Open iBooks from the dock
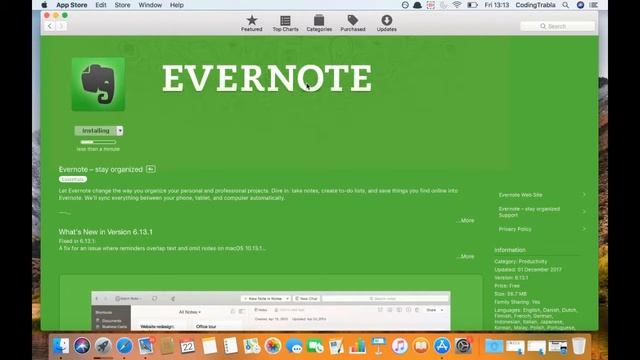Viewport: 640px width, 360px height. coord(421,346)
